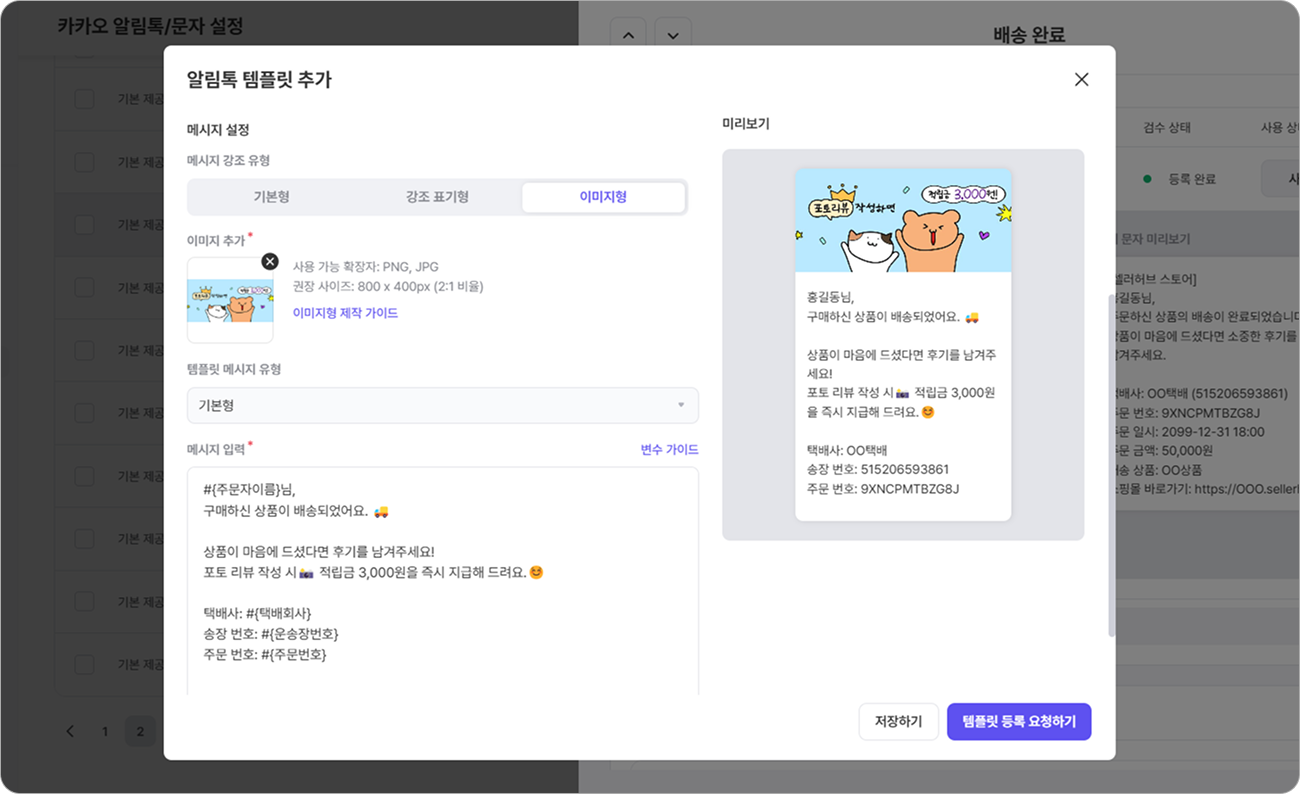1300x794 pixels.
Task: Click the 메시지 강조 유형 label
Action: (228, 160)
